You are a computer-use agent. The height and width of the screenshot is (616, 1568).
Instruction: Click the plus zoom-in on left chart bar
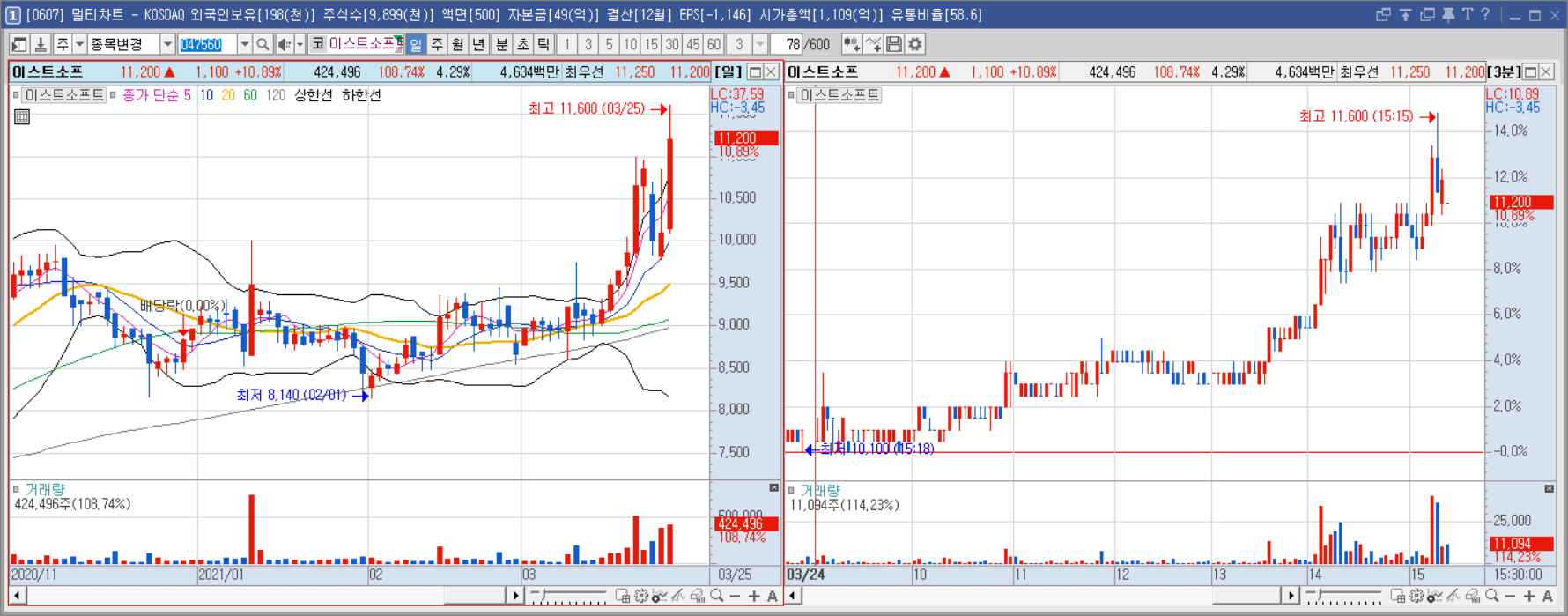pyautogui.click(x=754, y=597)
